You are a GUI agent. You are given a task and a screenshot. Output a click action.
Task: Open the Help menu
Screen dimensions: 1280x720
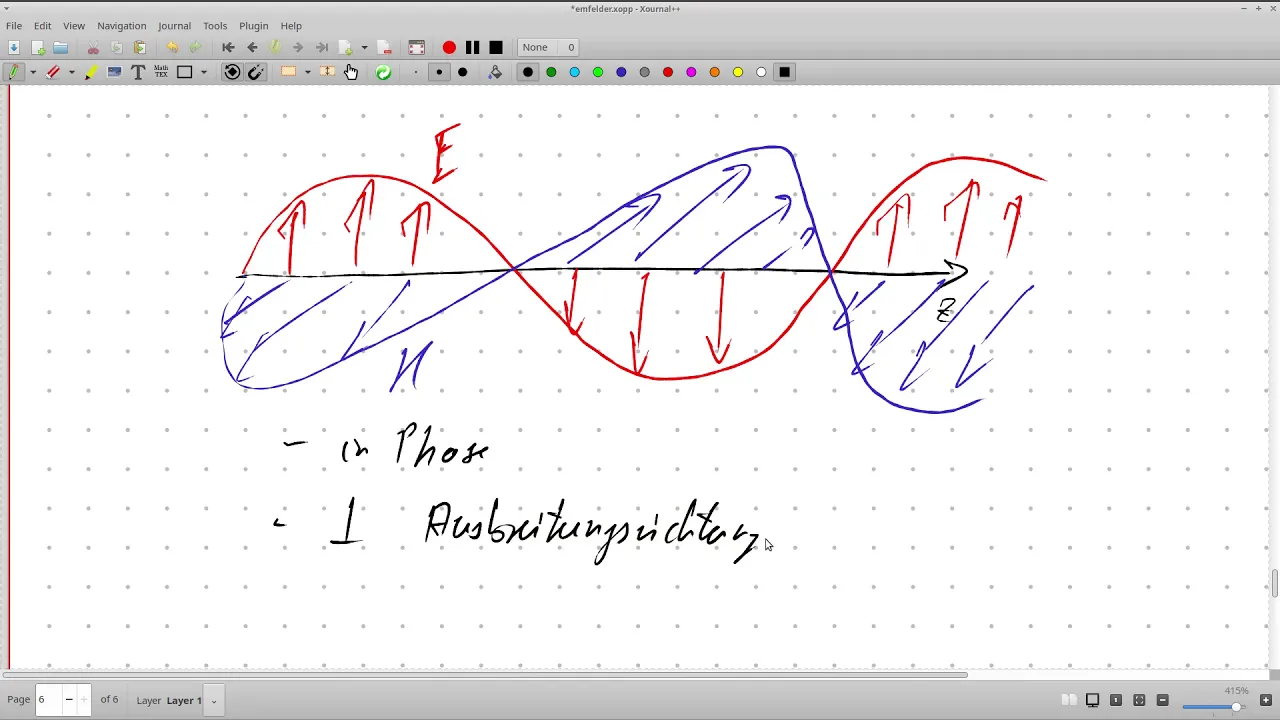(291, 25)
